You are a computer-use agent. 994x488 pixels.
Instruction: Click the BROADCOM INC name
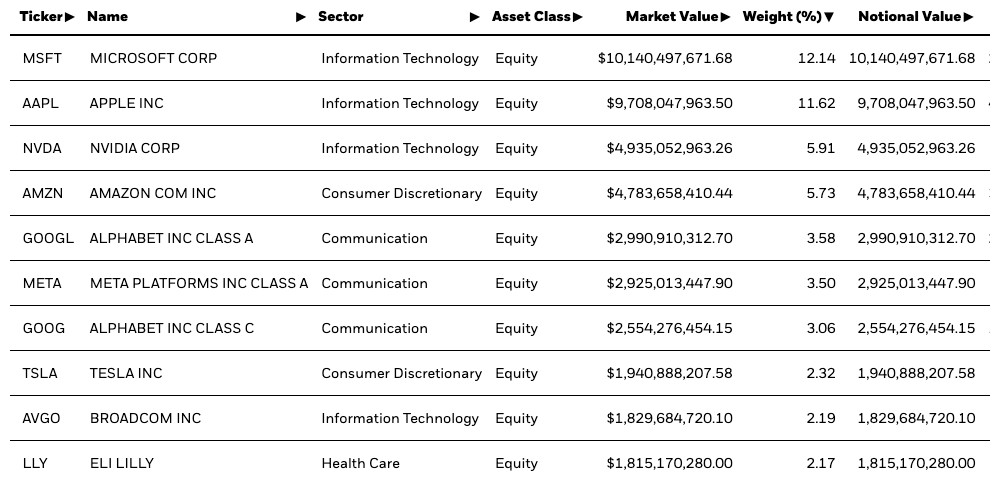click(145, 418)
